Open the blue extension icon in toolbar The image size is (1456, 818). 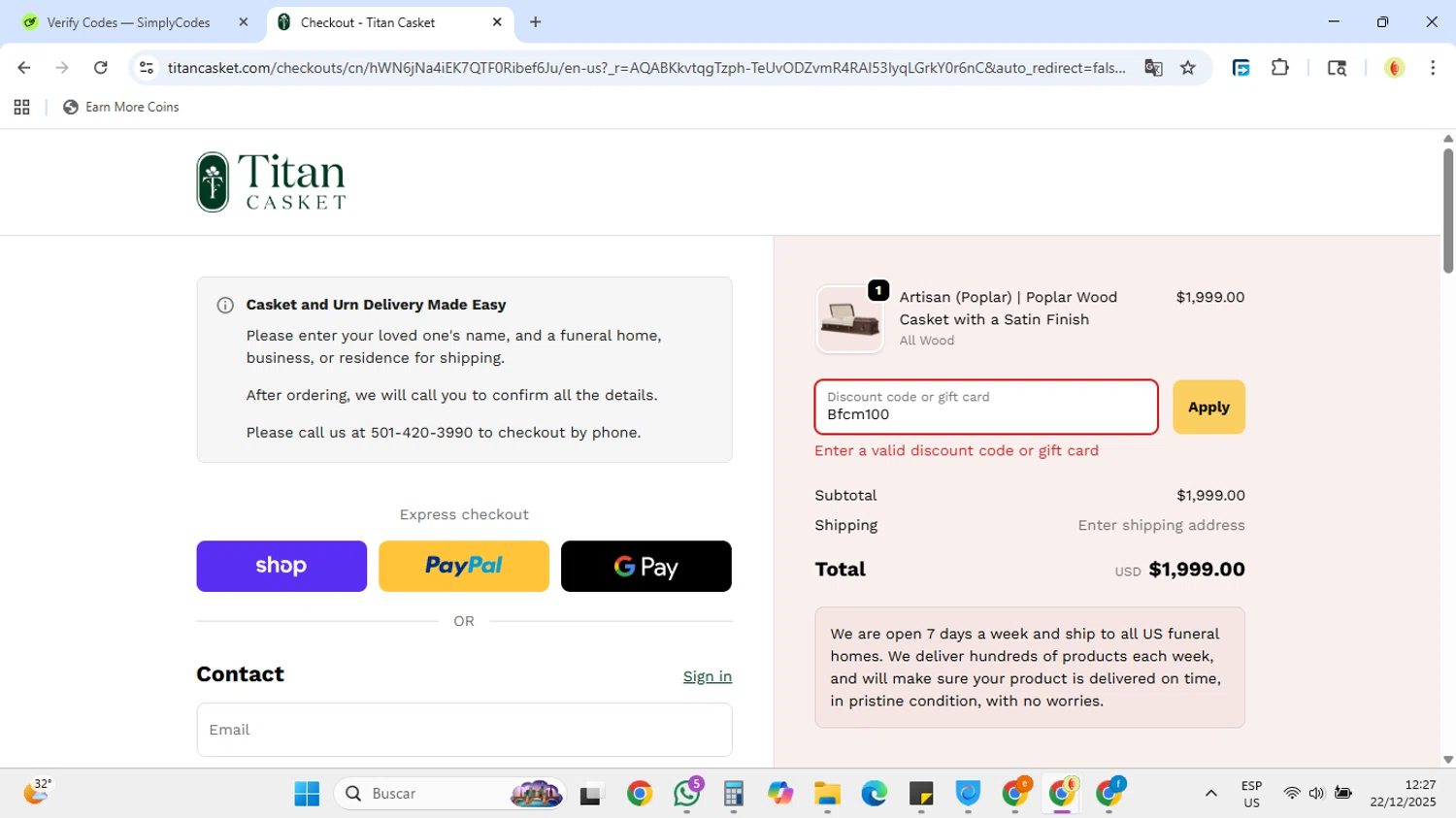coord(1241,68)
